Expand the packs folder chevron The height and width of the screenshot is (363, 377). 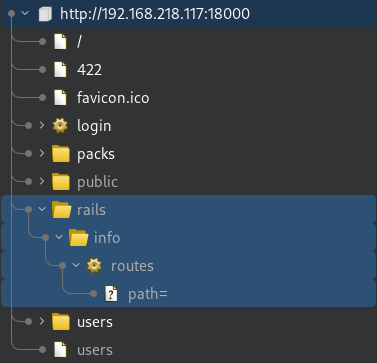pos(42,153)
